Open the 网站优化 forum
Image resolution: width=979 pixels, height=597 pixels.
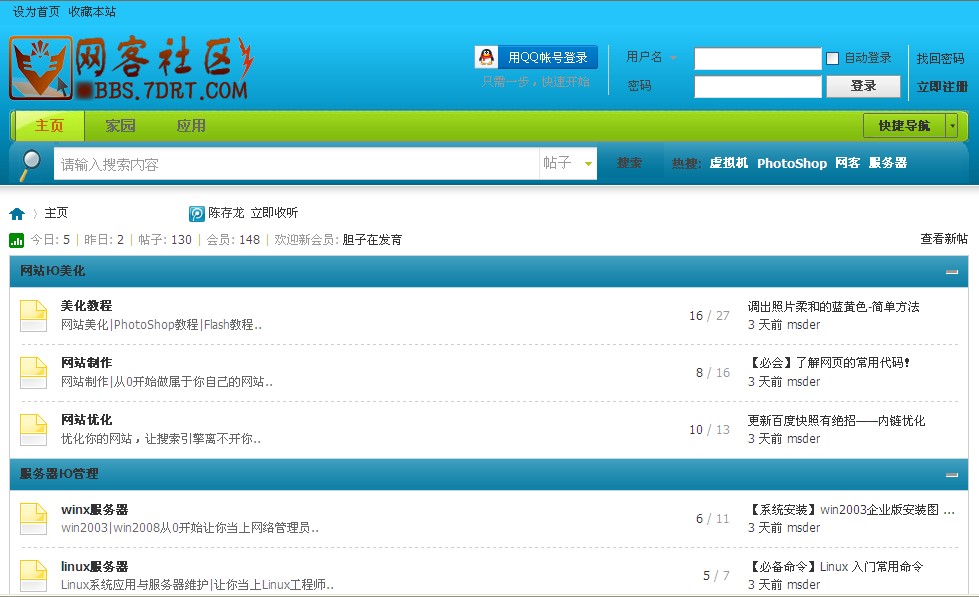tap(86, 420)
